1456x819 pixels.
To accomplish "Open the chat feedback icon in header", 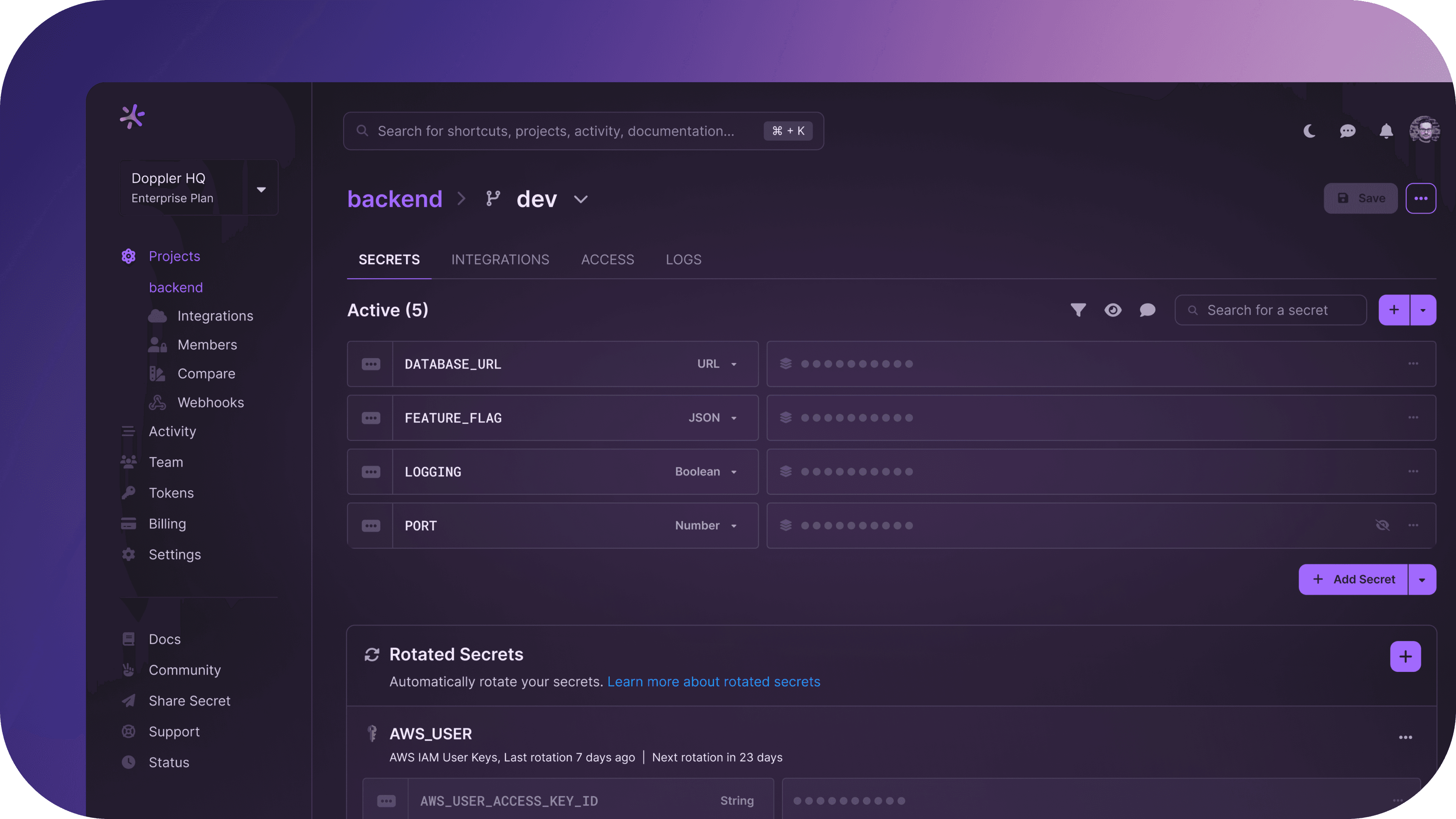I will [1348, 131].
